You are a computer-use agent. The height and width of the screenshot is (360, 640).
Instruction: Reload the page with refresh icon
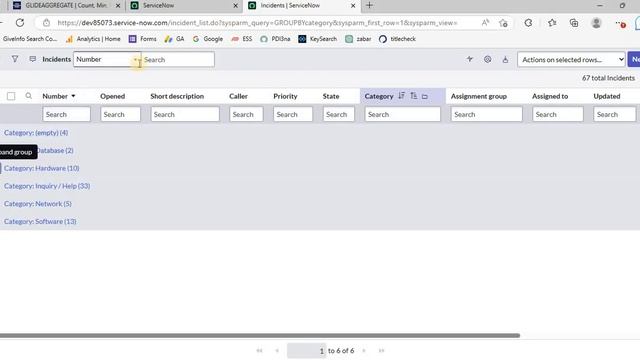pyautogui.click(x=20, y=23)
